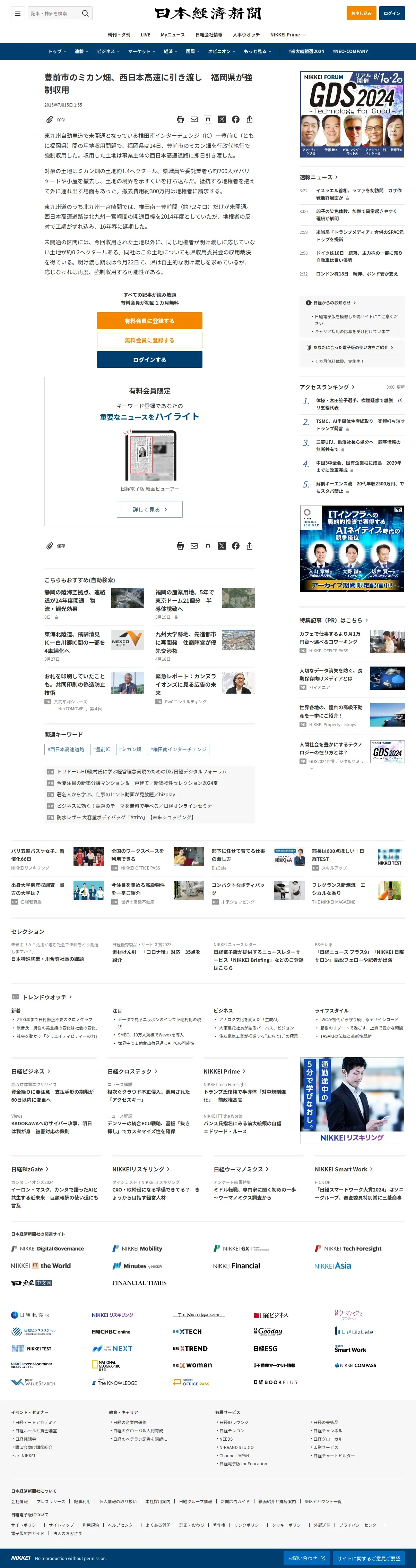Share to note using icon under article date
416x1568 pixels.
(208, 119)
